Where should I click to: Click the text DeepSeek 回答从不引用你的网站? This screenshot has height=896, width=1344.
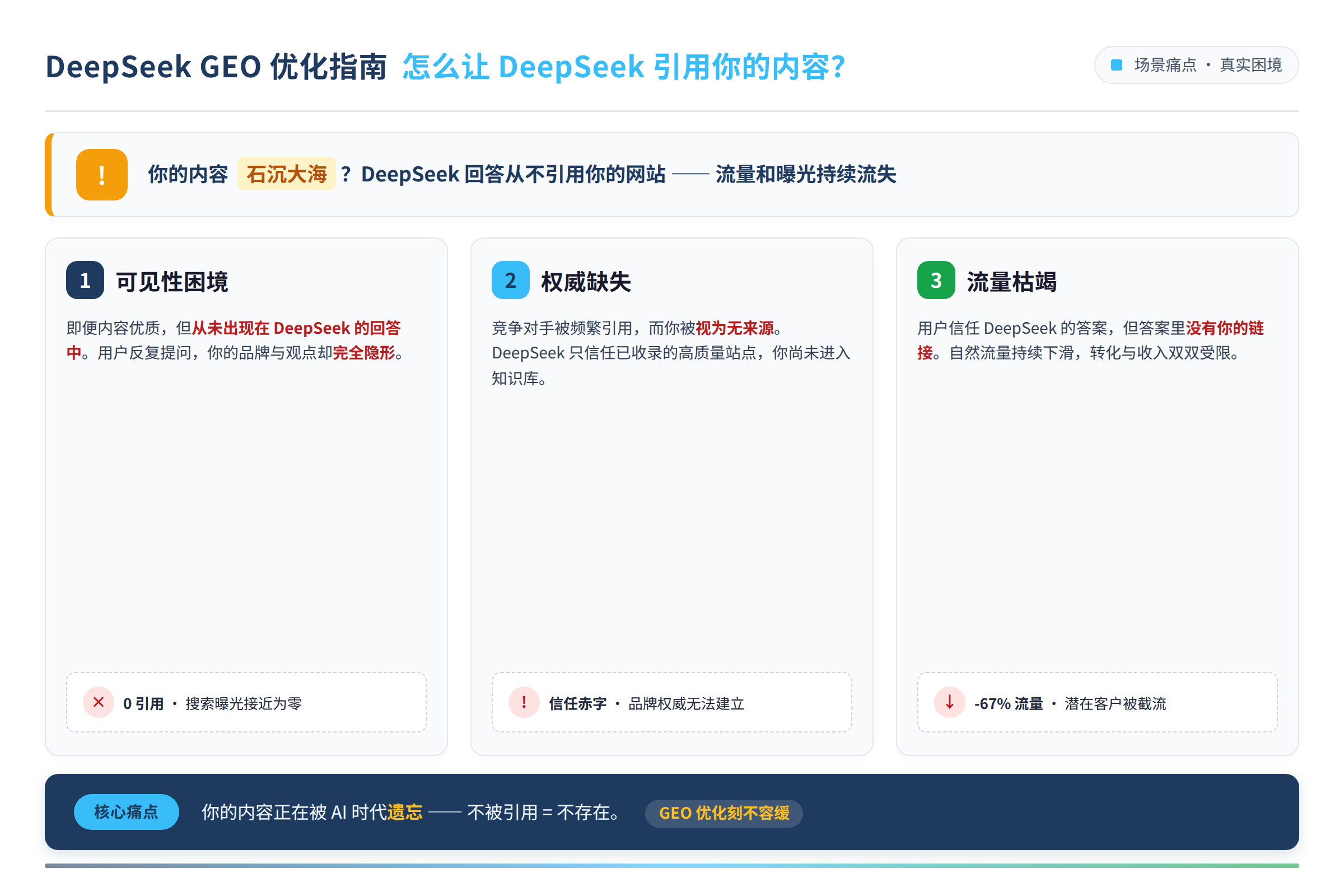[513, 174]
